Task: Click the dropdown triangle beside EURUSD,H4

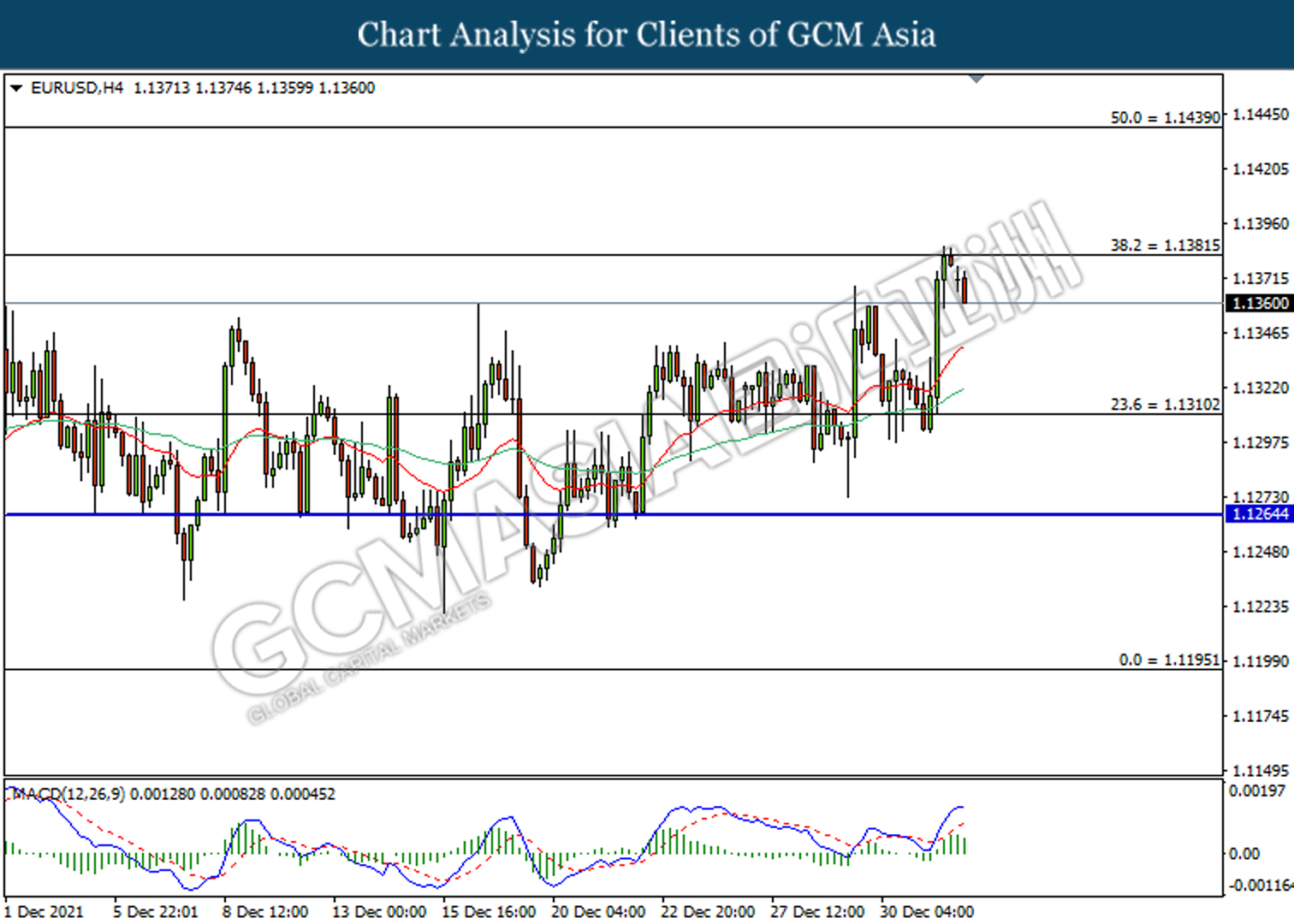Action: pyautogui.click(x=15, y=88)
